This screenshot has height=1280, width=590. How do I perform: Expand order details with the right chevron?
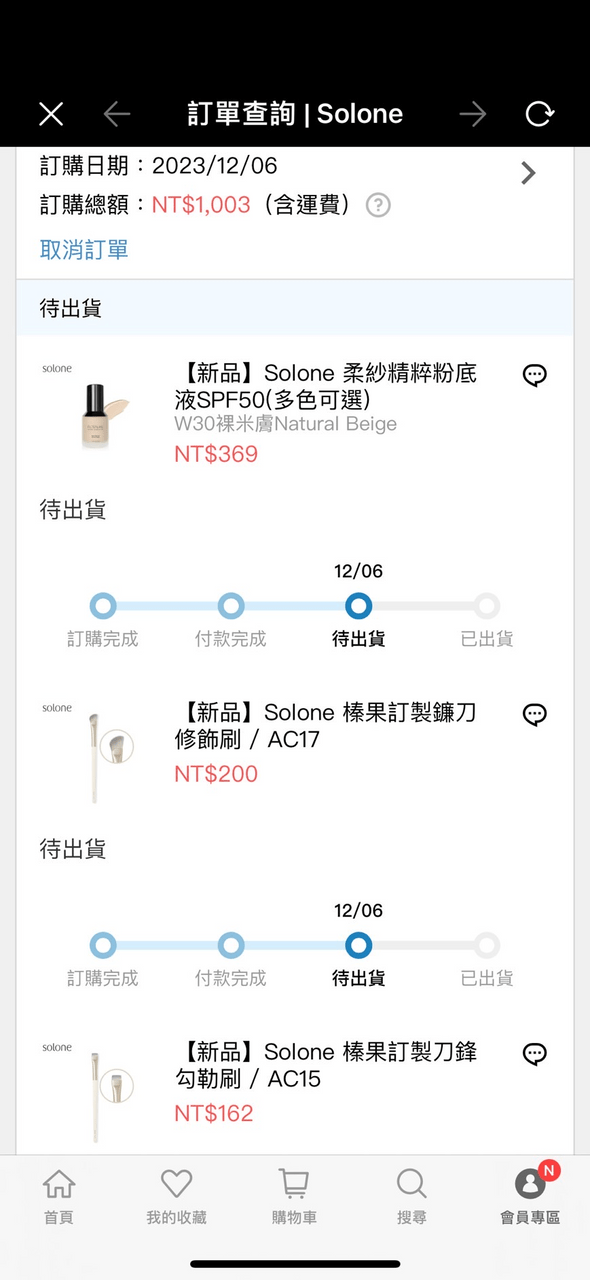528,172
